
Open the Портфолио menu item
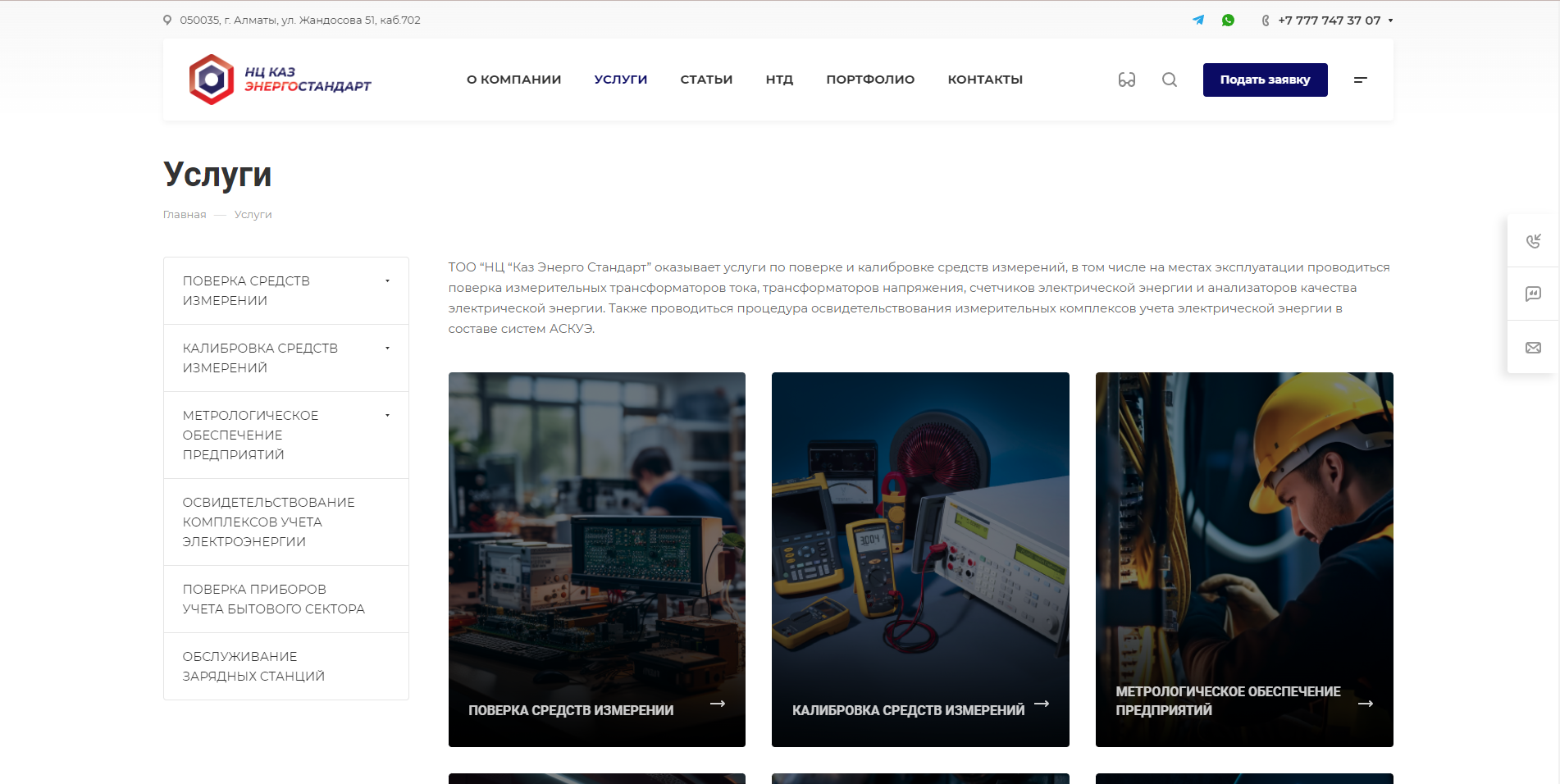[870, 80]
